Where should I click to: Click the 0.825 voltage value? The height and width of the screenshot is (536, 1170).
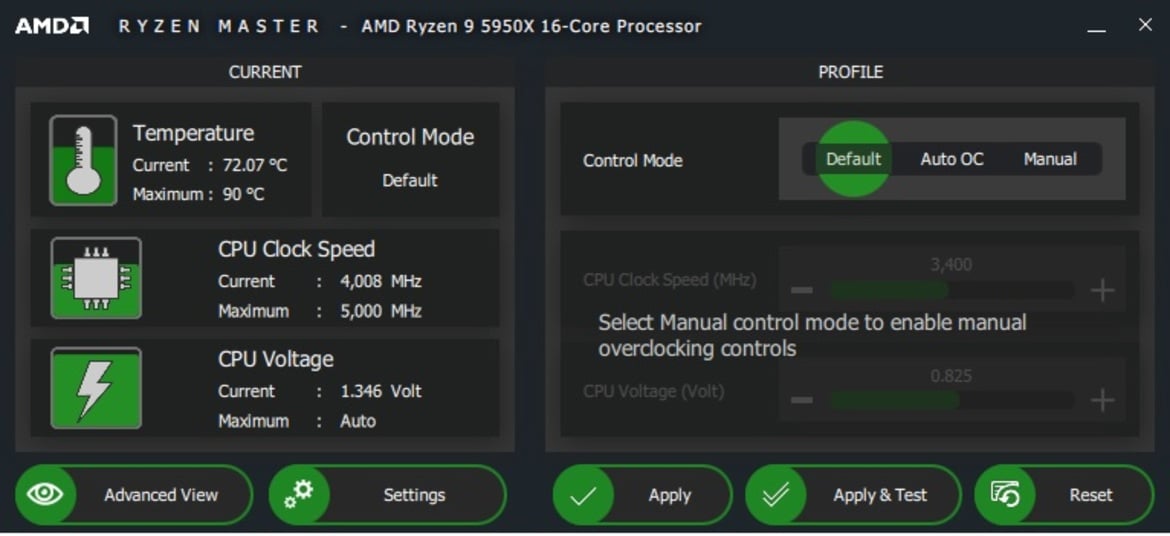pyautogui.click(x=951, y=375)
